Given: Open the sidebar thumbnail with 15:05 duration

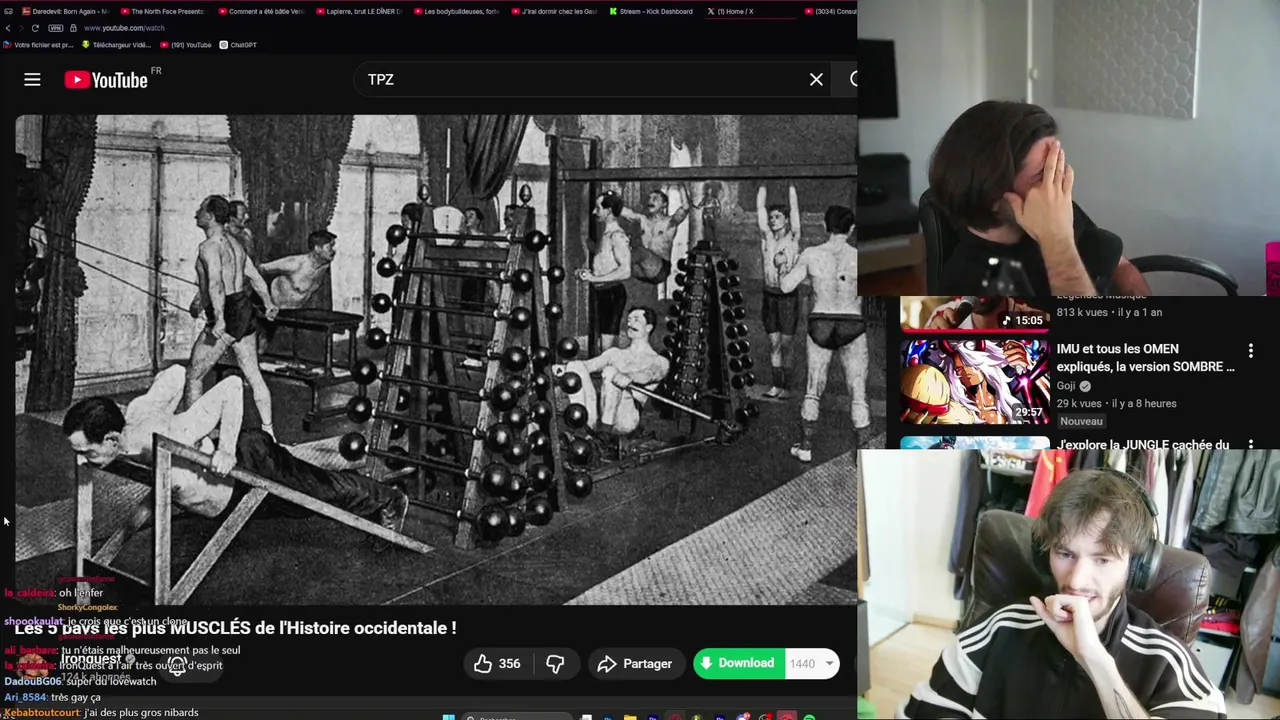Looking at the screenshot, I should 975,313.
